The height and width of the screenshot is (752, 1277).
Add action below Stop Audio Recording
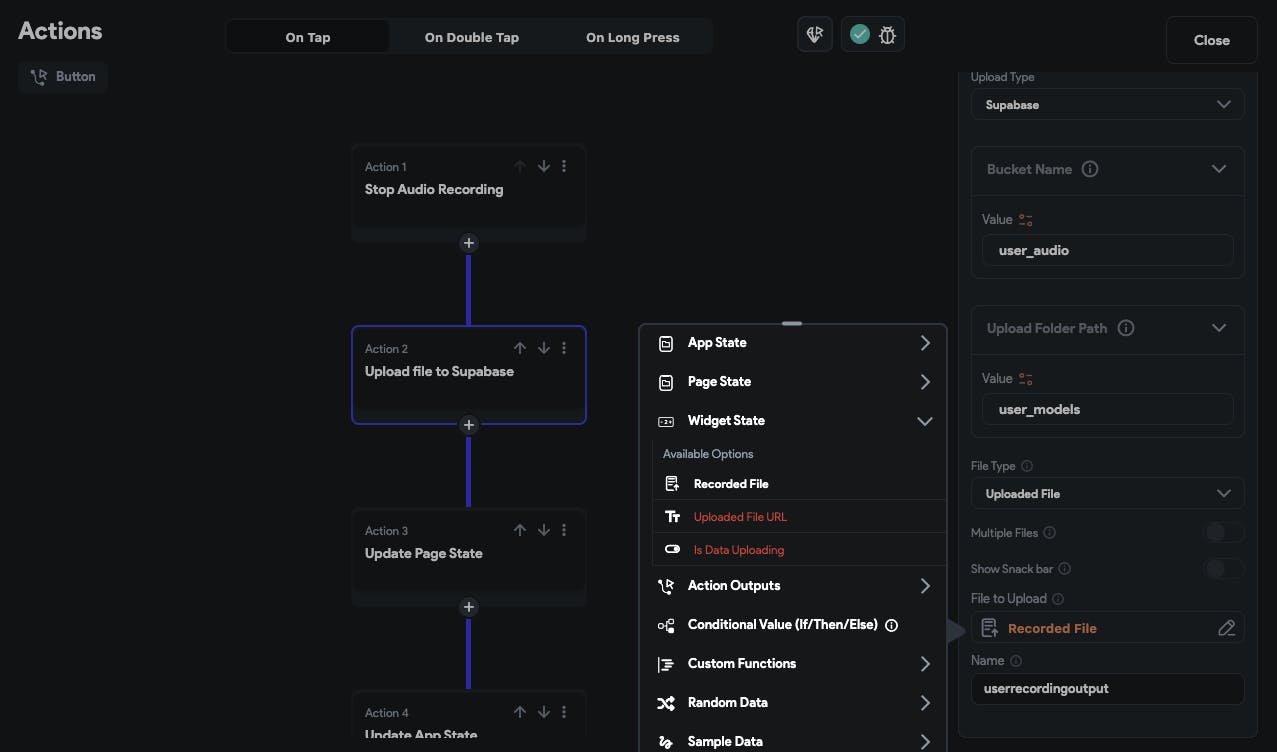[468, 243]
